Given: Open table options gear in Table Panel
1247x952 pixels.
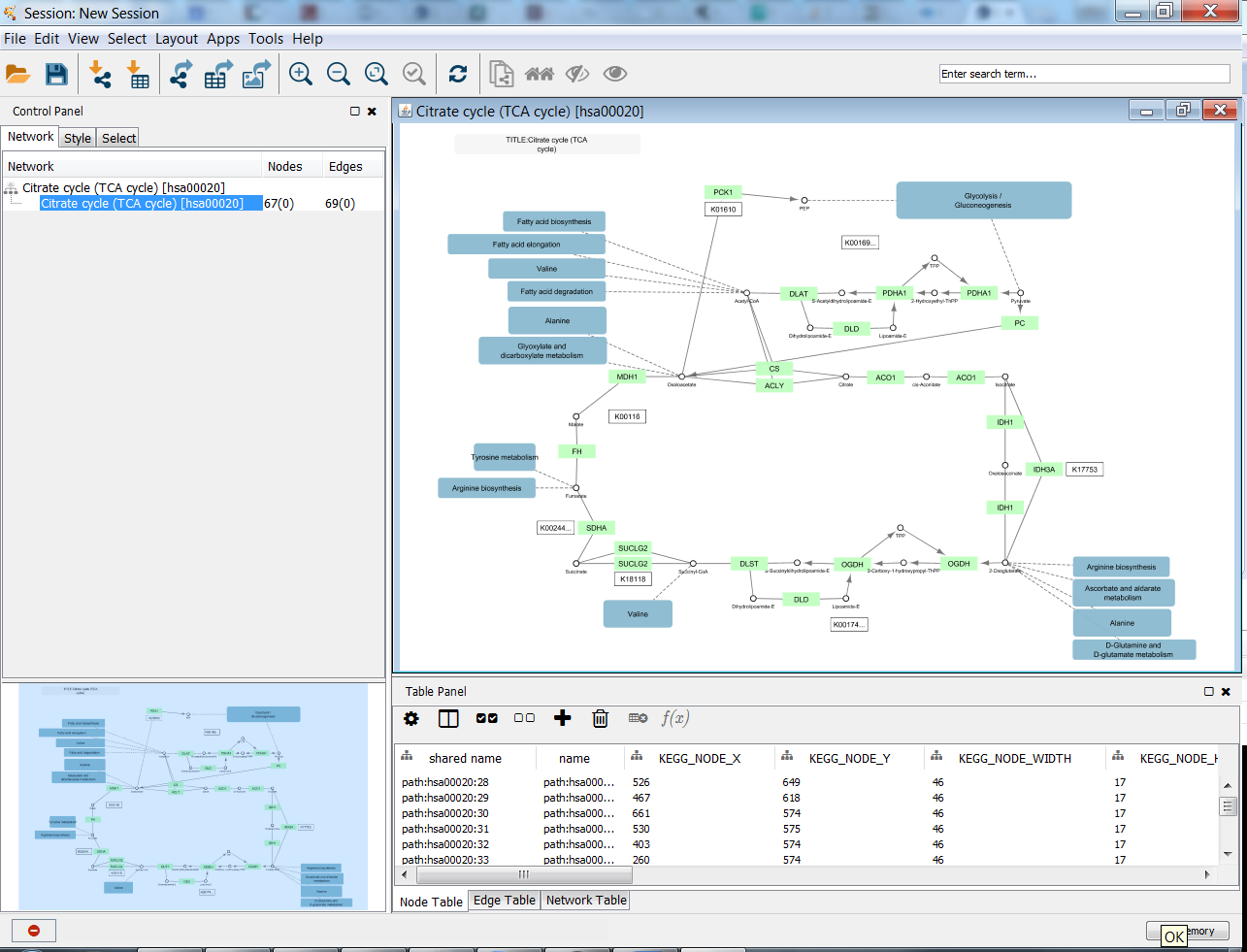Looking at the screenshot, I should click(x=411, y=718).
